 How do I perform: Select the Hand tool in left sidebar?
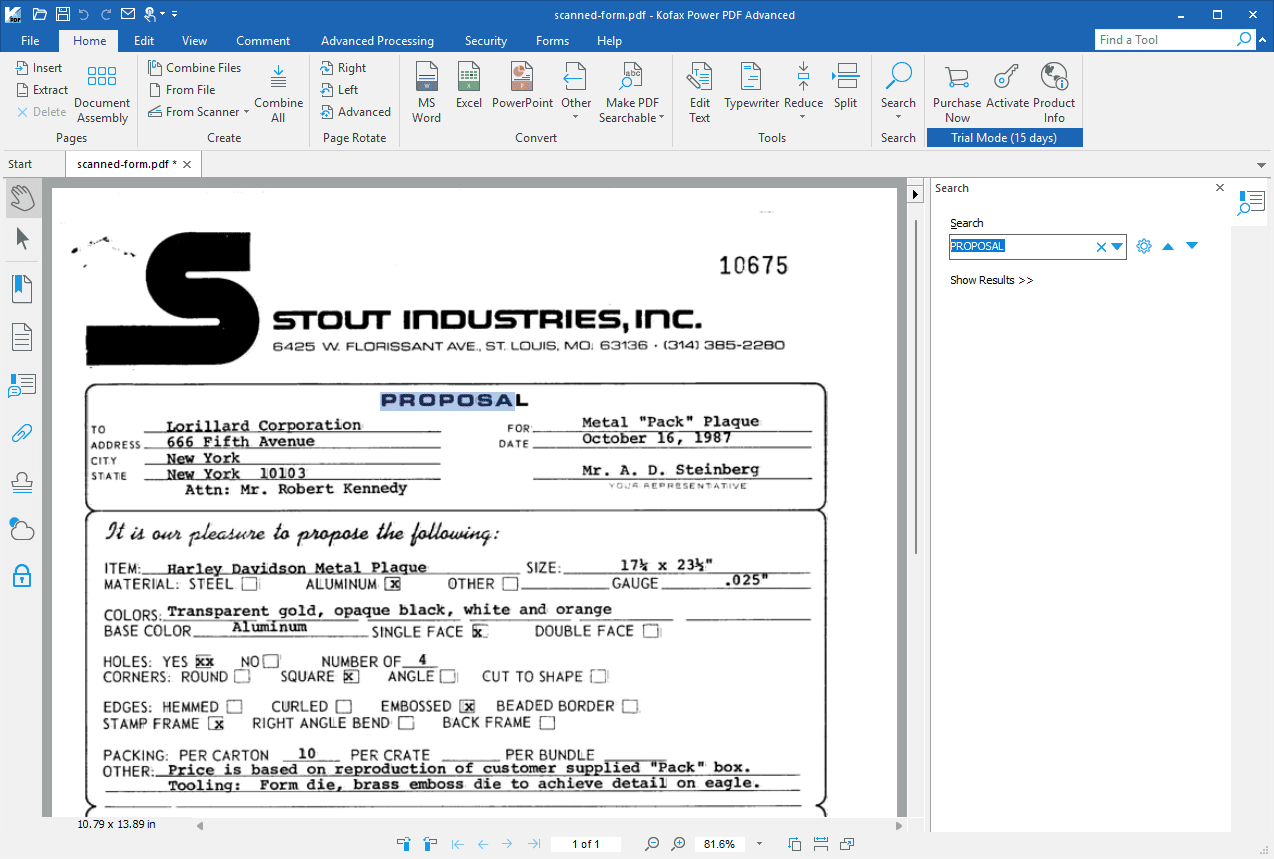pyautogui.click(x=22, y=198)
